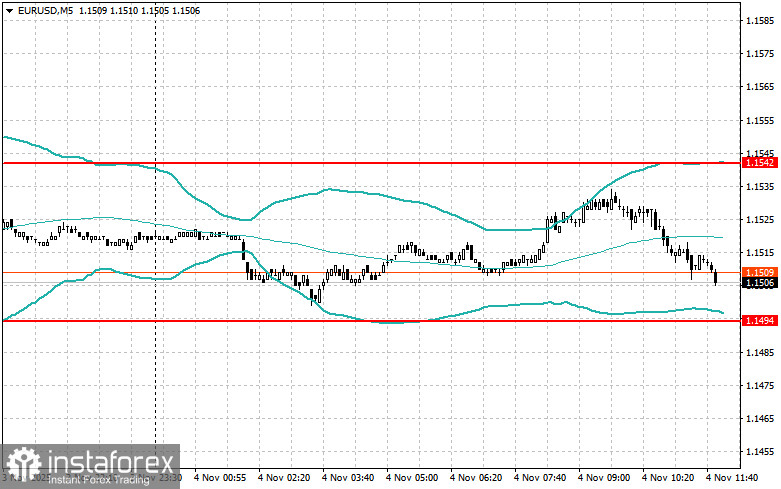Select the 1.1475 price scale value

coord(760,386)
